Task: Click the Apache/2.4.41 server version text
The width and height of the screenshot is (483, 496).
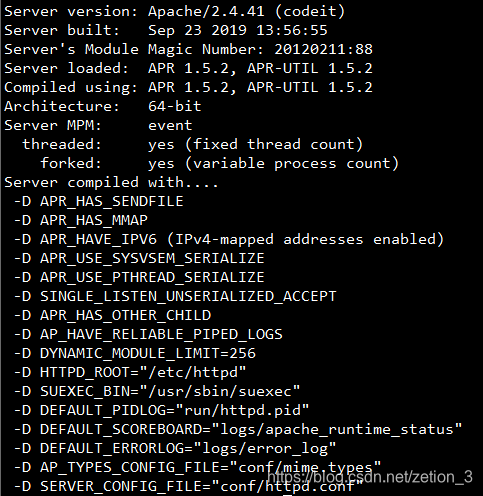Action: click(x=206, y=12)
